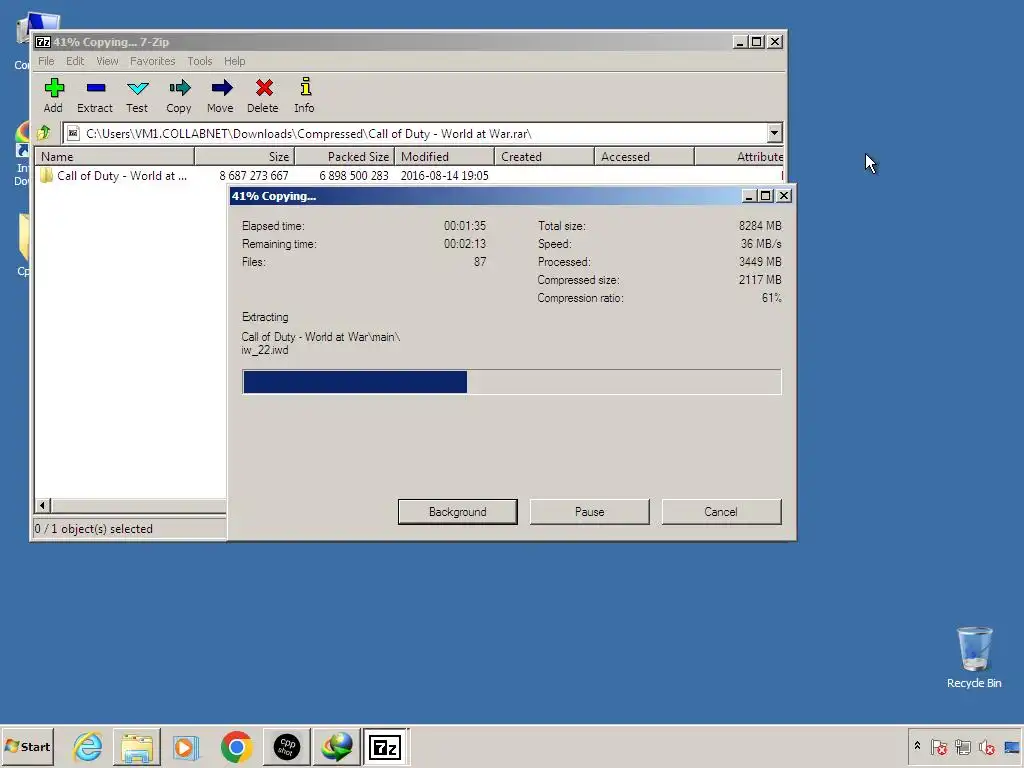The height and width of the screenshot is (768, 1024).
Task: Click the Processed value 3449 MB
Action: pos(760,262)
